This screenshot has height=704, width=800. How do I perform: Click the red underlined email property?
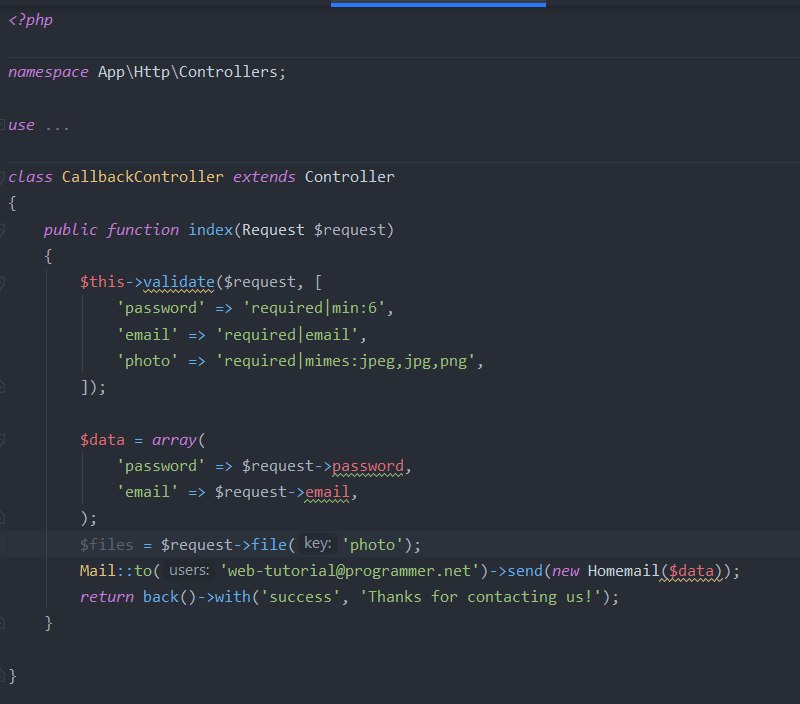(x=327, y=492)
